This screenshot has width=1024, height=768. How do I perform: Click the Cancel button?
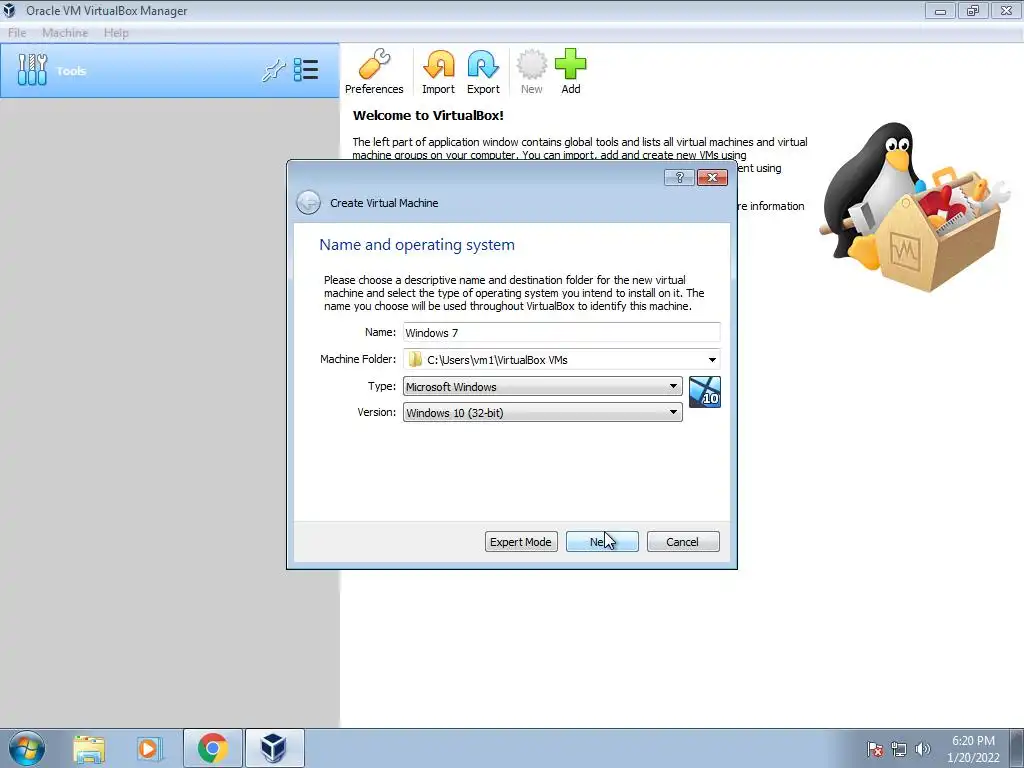click(683, 541)
